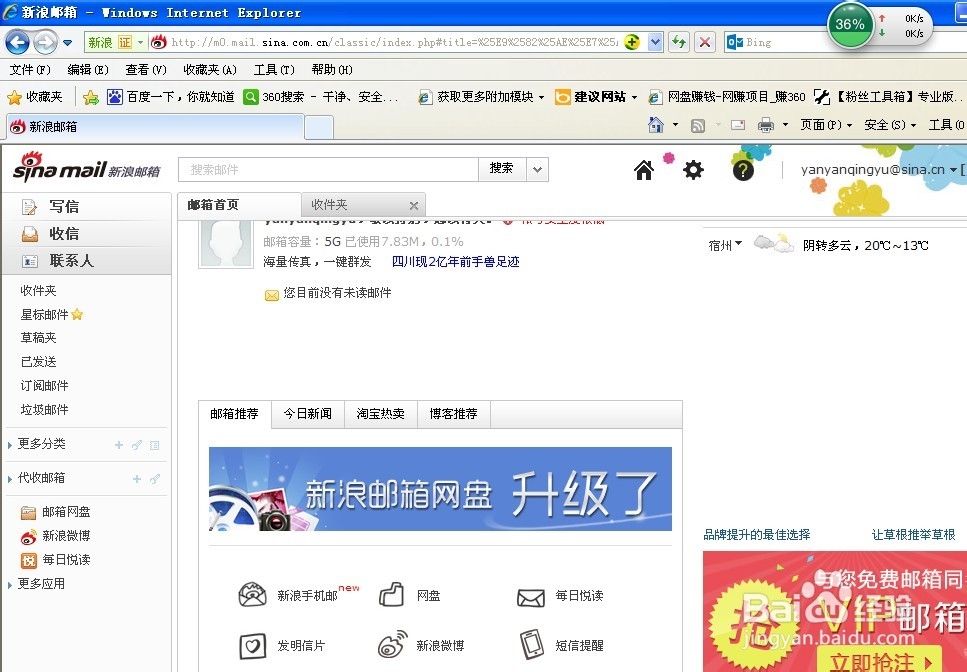Open the mailbox home house icon
This screenshot has height=672, width=967.
[644, 170]
